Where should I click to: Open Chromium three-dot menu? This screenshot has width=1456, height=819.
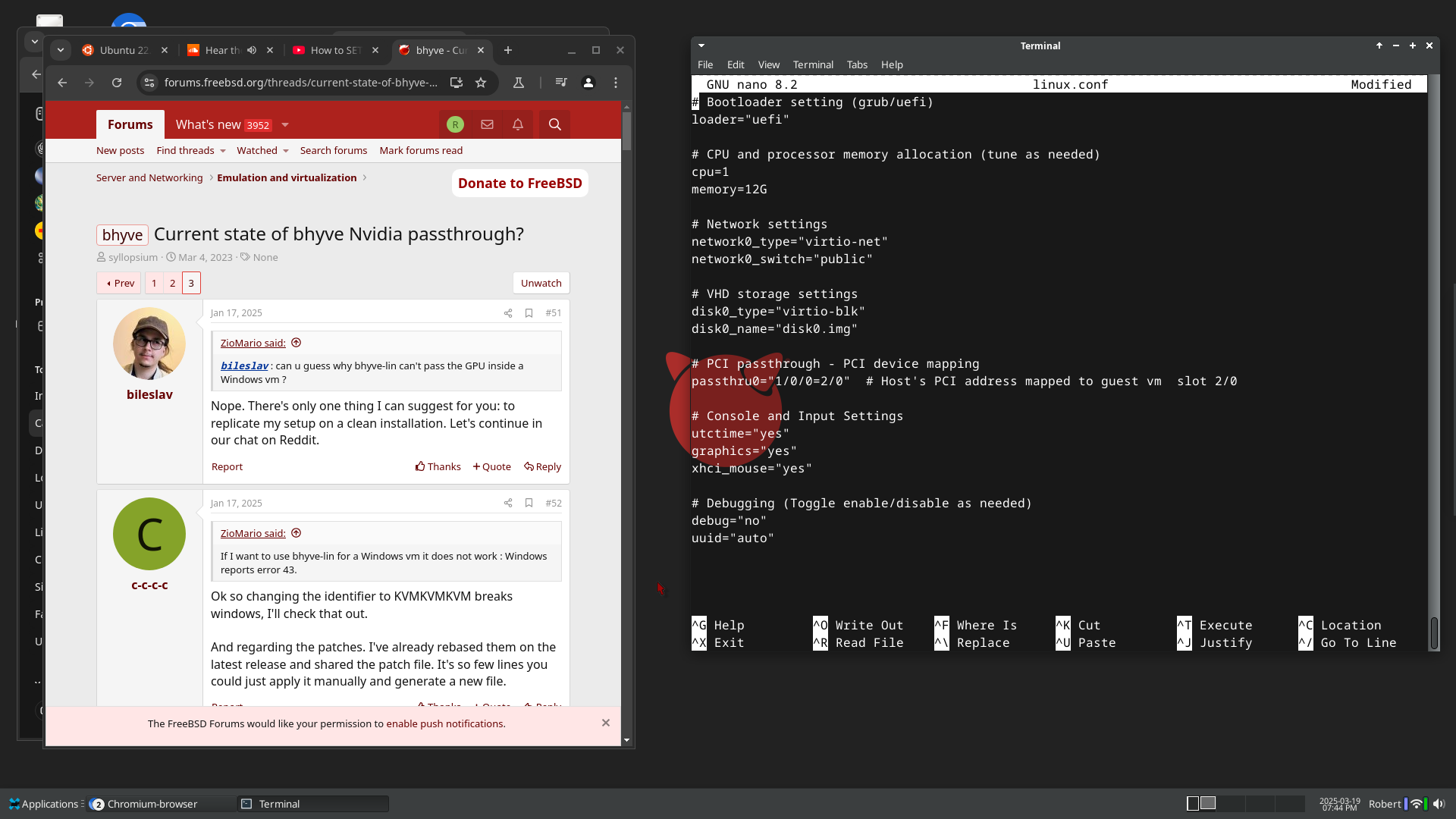coord(616,83)
